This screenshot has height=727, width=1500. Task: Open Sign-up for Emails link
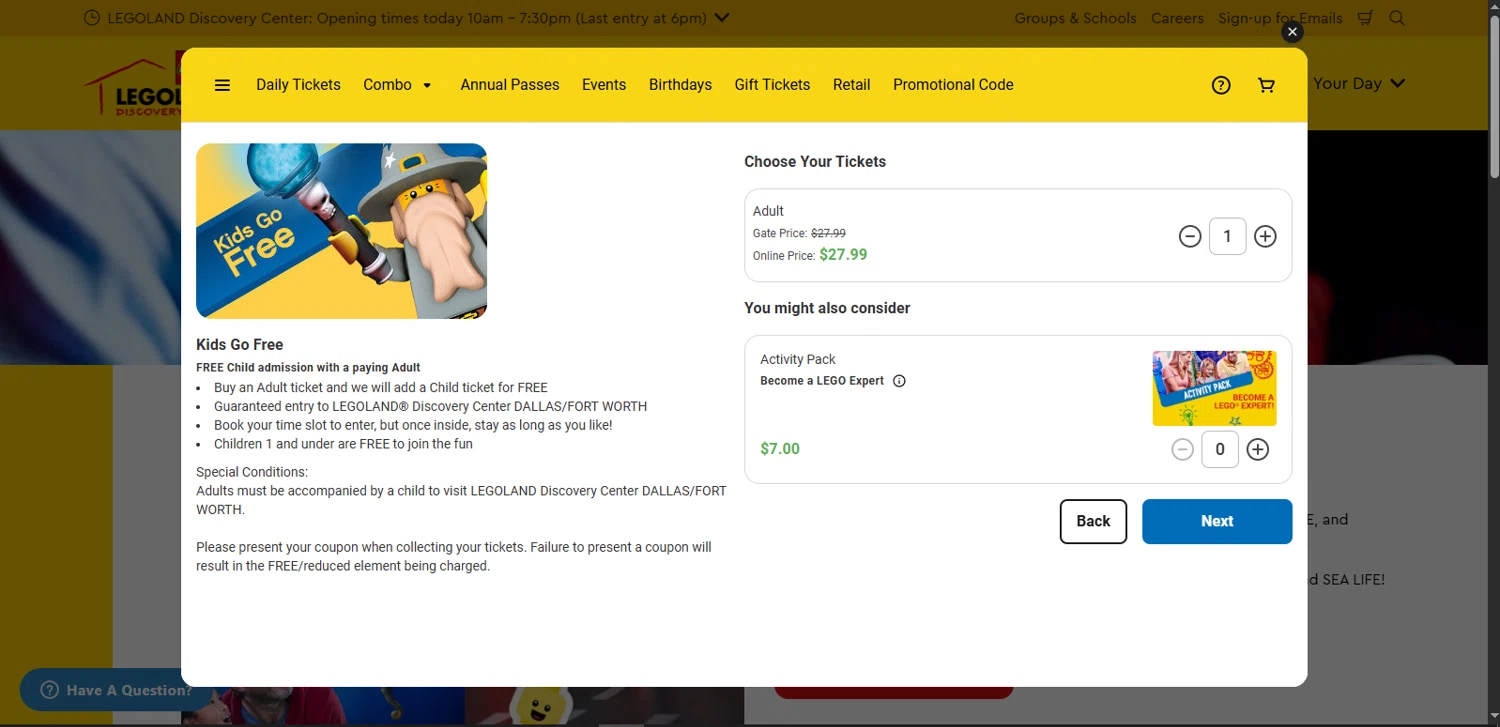[x=1280, y=18]
